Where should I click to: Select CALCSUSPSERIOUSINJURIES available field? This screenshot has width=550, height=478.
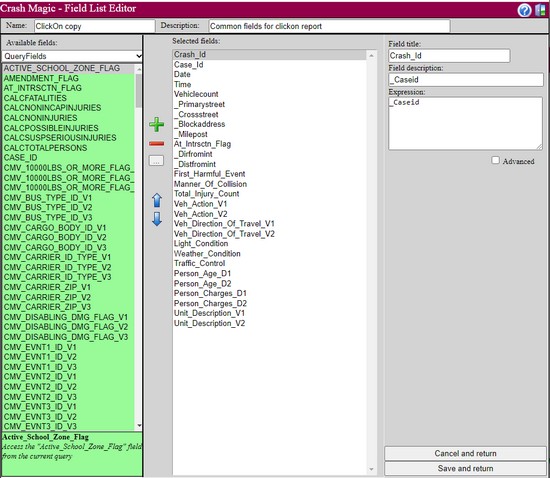pyautogui.click(x=68, y=137)
